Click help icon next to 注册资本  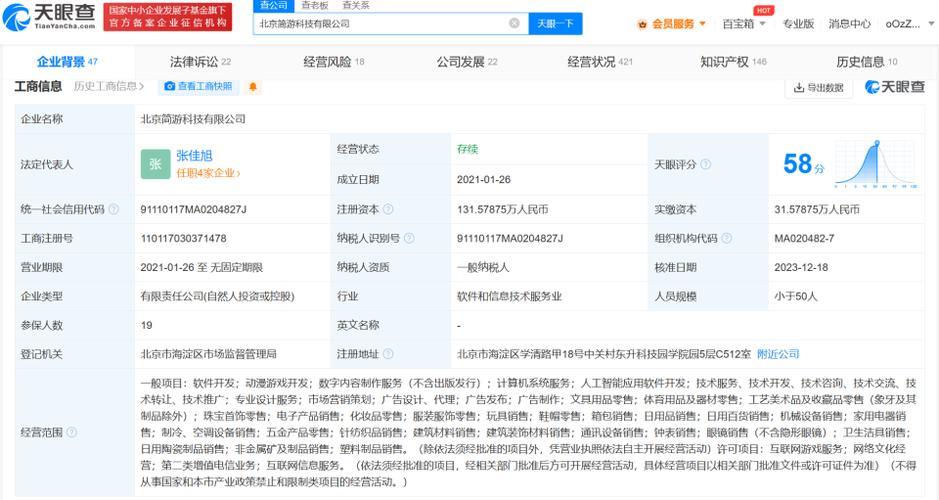coord(388,210)
